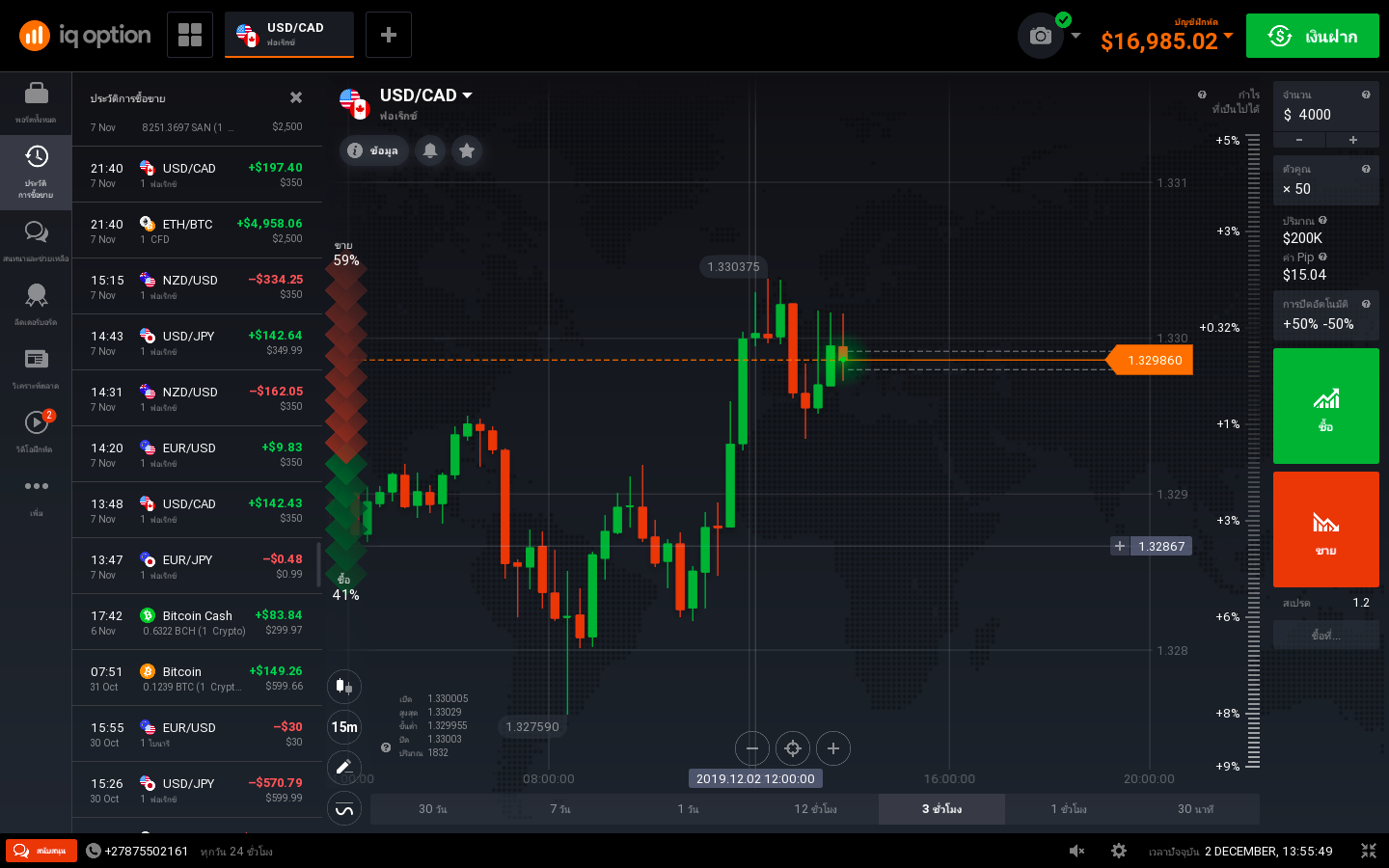Click the auto-close help question mark
The height and width of the screenshot is (868, 1389).
coord(1366,304)
